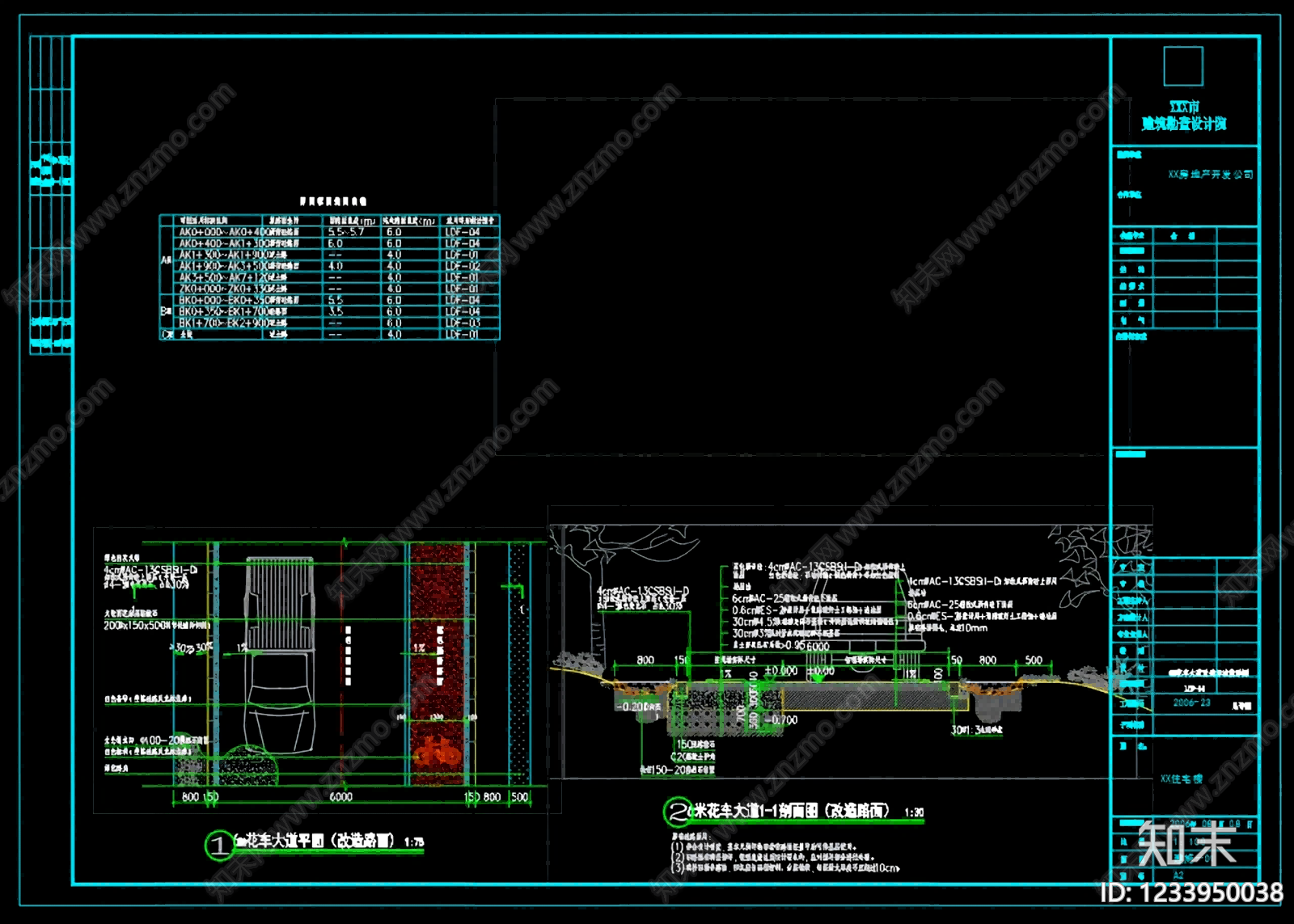Click the circled number 2 section marker
The width and height of the screenshot is (1294, 924).
[x=677, y=812]
